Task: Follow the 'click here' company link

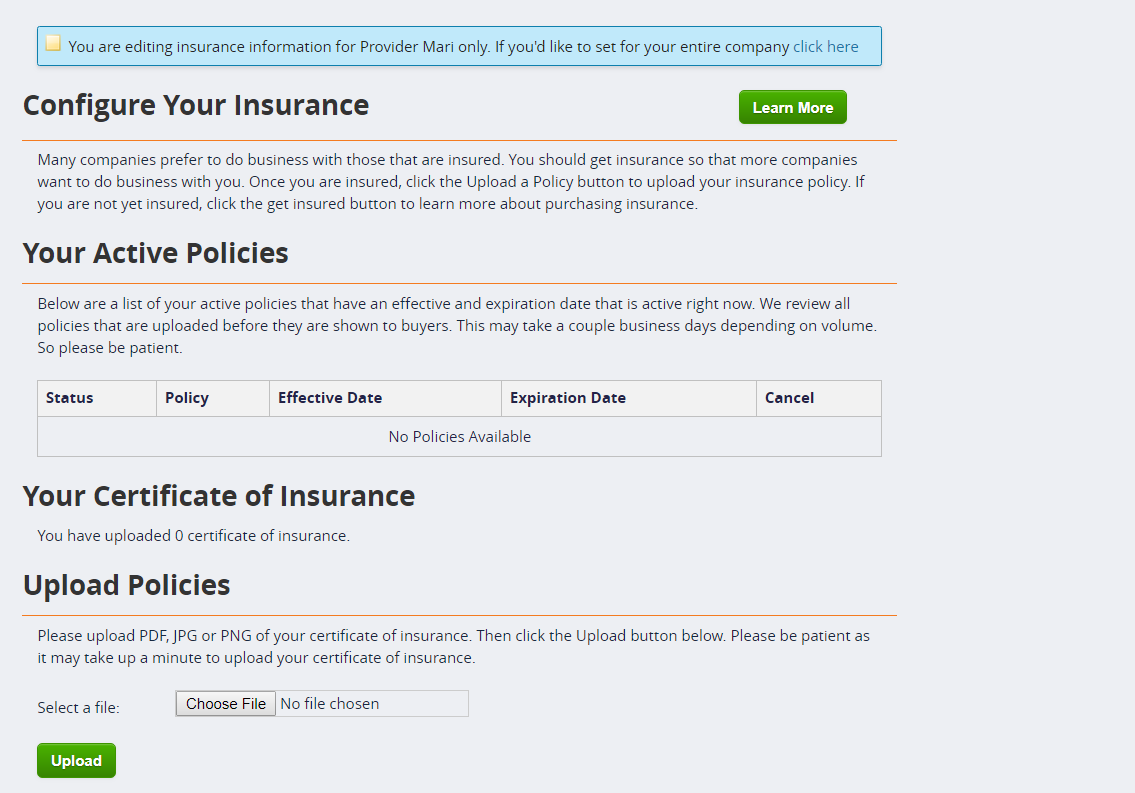Action: (x=825, y=46)
